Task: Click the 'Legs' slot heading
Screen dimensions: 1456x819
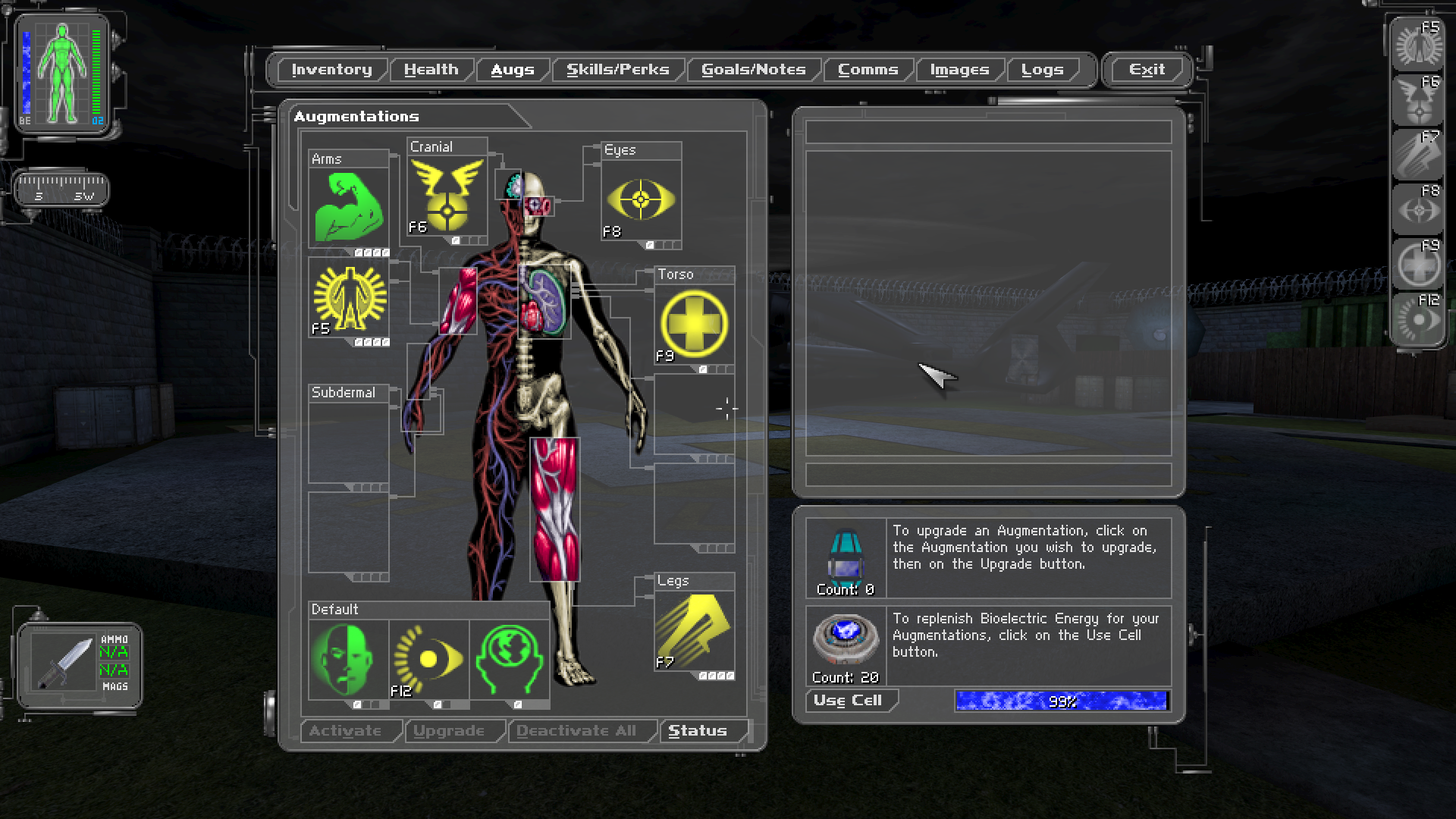Action: (x=673, y=581)
